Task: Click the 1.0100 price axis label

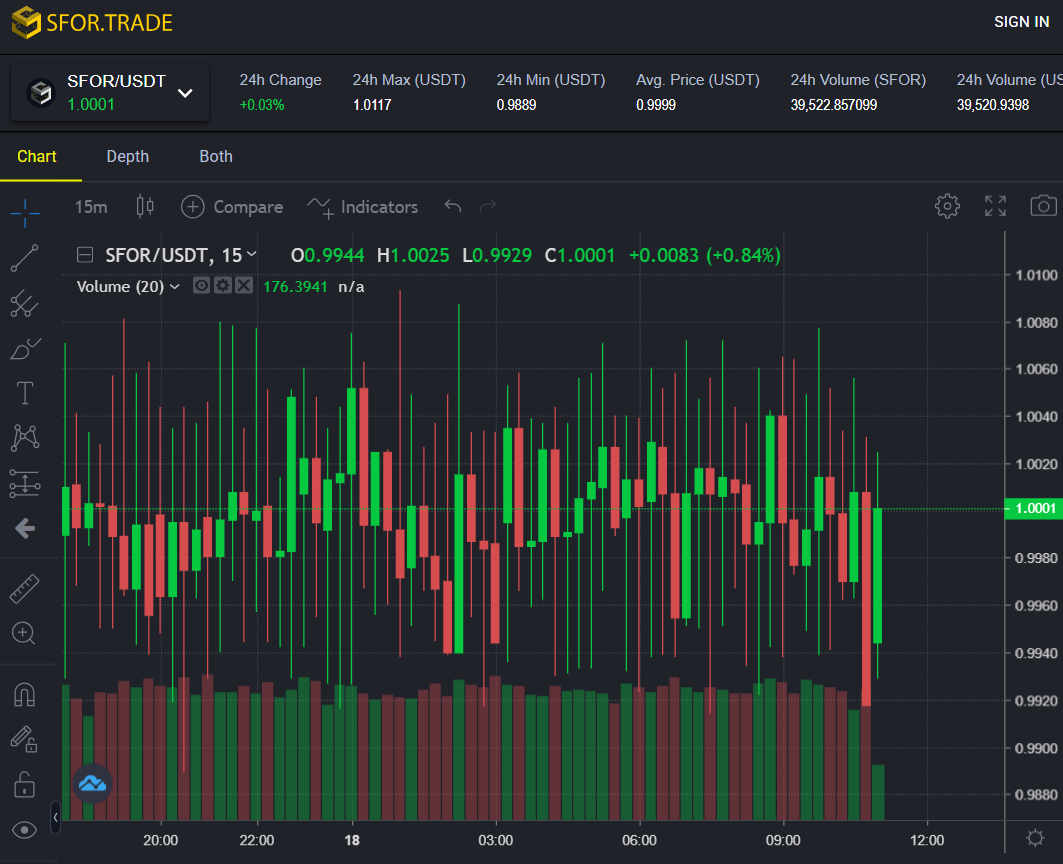Action: click(1036, 275)
